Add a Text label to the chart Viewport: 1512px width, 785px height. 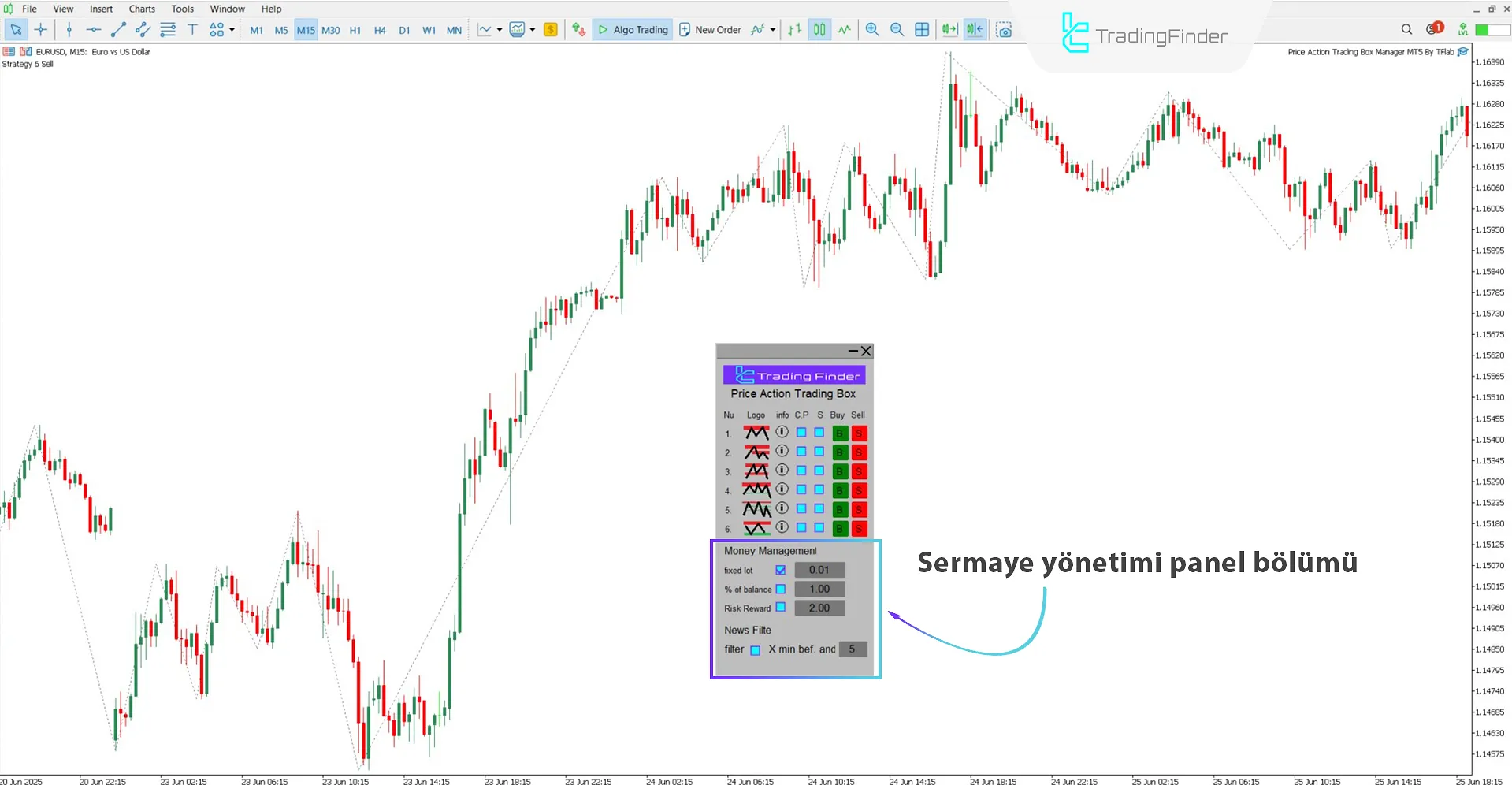click(192, 29)
